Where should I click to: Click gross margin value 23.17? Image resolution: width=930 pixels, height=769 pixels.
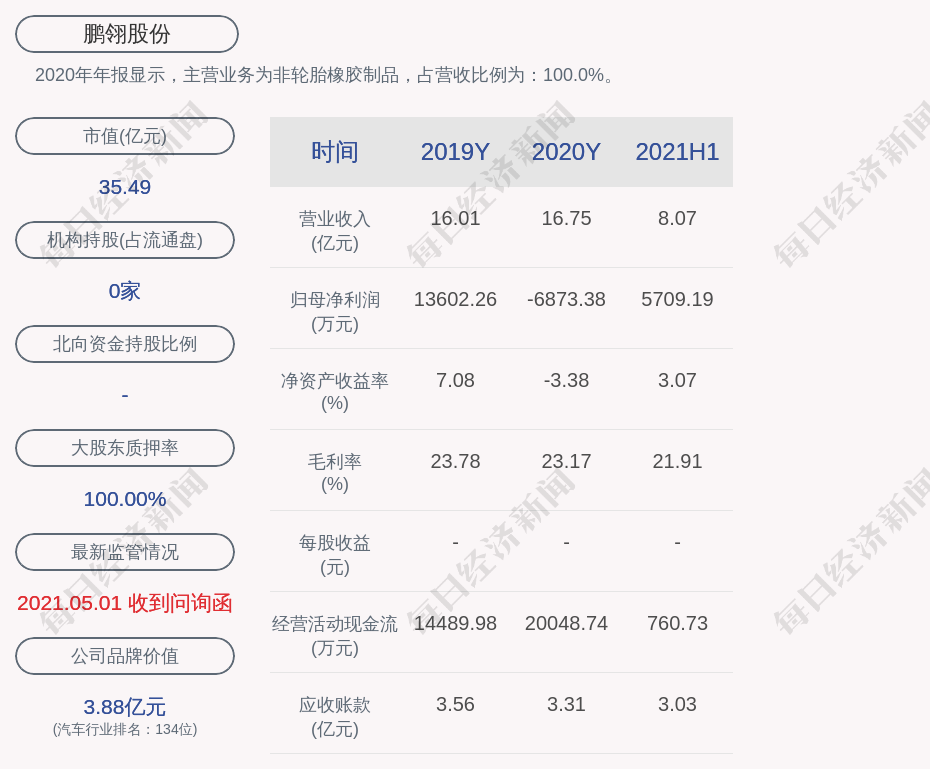pyautogui.click(x=566, y=461)
